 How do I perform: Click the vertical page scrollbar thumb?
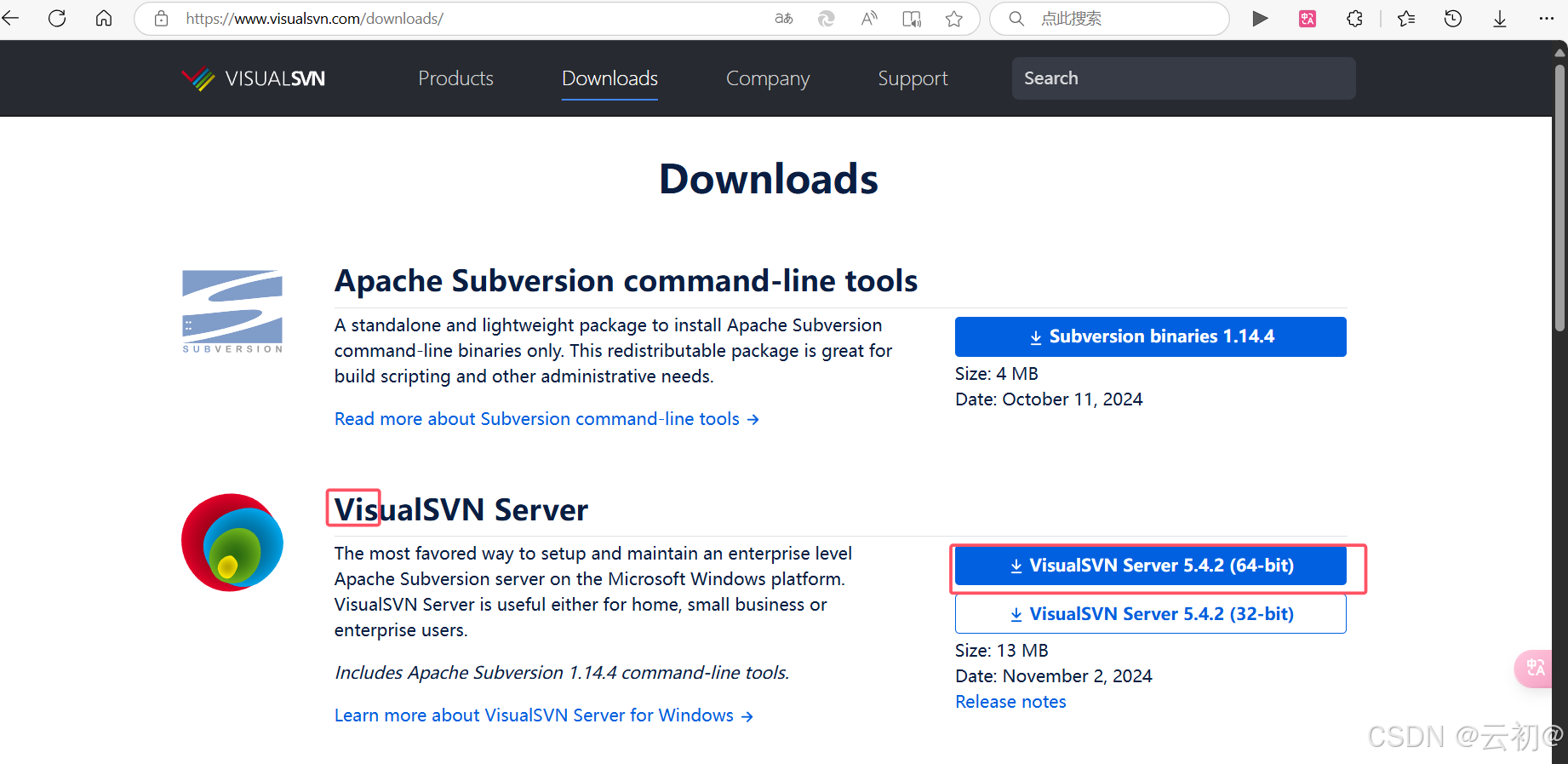click(x=1559, y=198)
